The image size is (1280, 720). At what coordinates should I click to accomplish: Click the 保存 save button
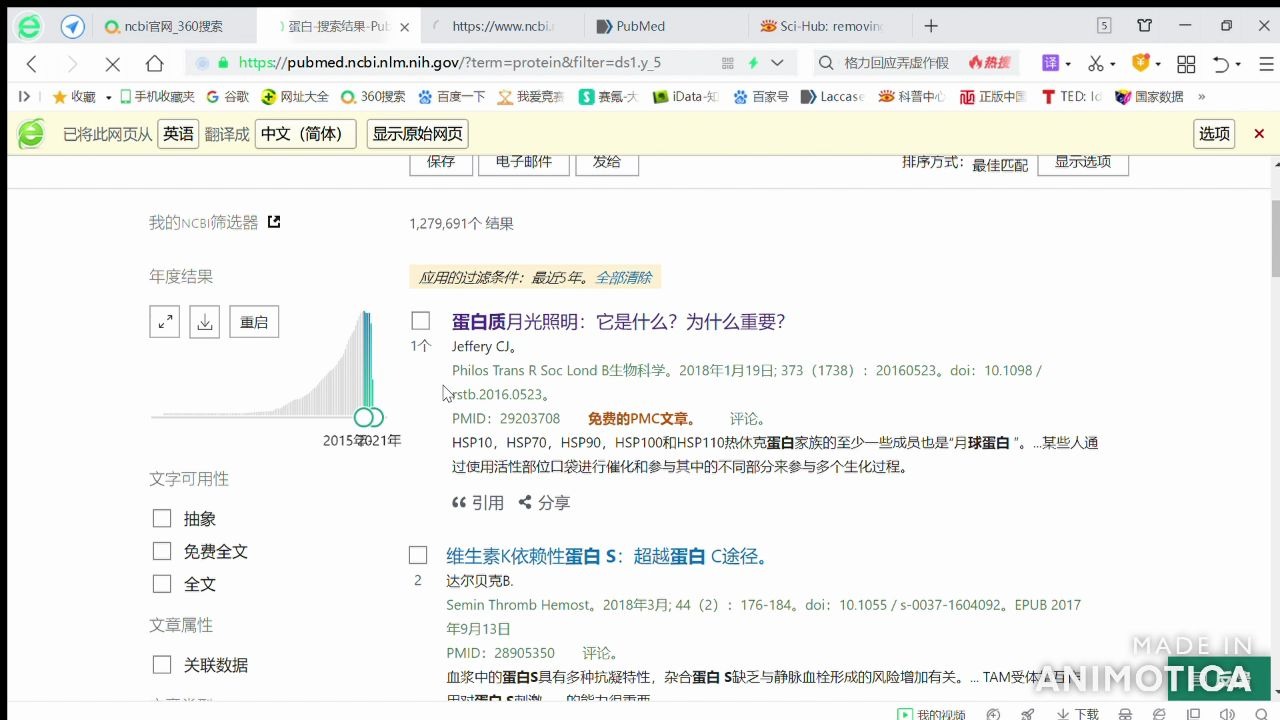point(441,163)
